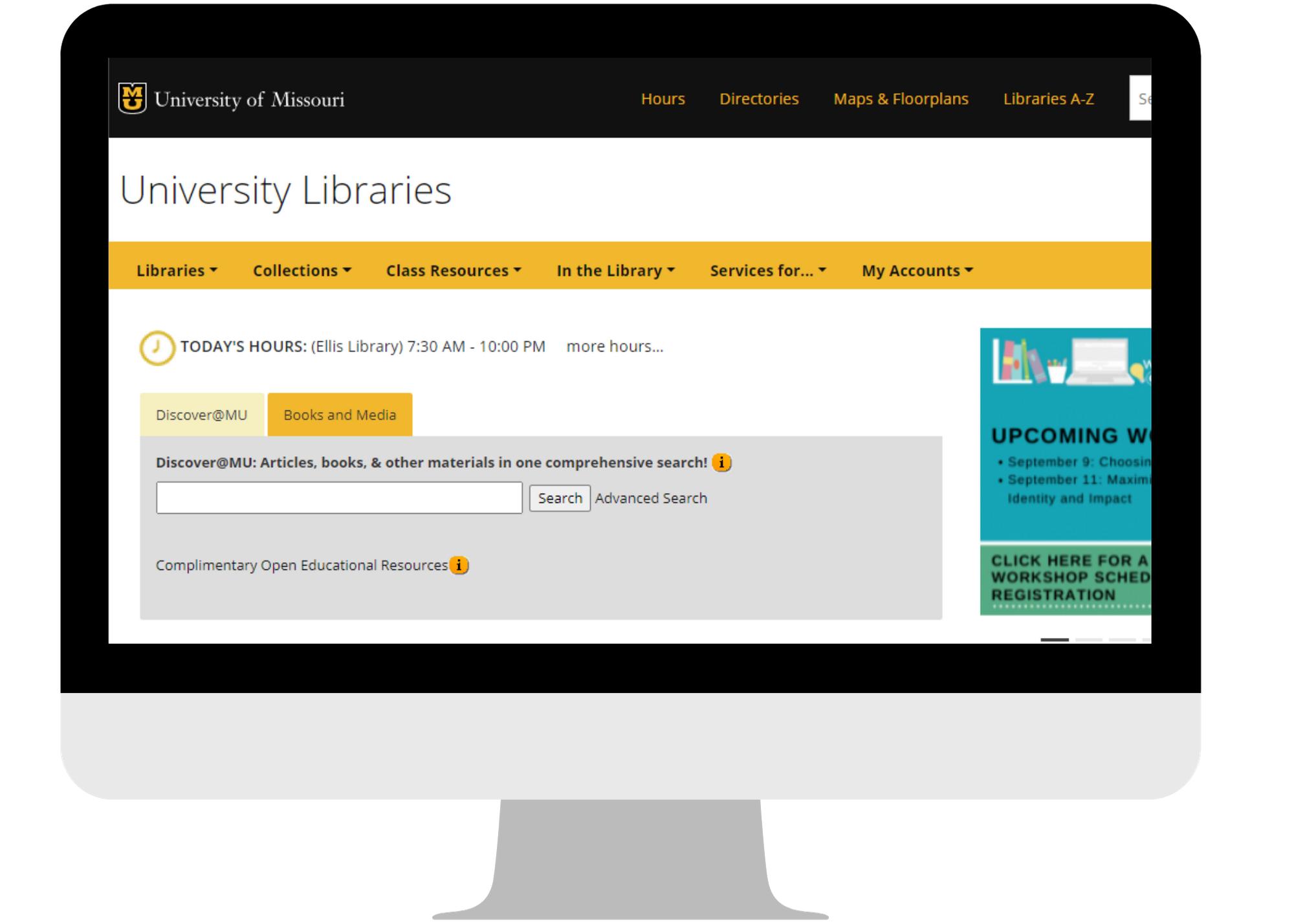The image size is (1294, 924).
Task: Click info icon beside Open Educational Resources
Action: (459, 565)
